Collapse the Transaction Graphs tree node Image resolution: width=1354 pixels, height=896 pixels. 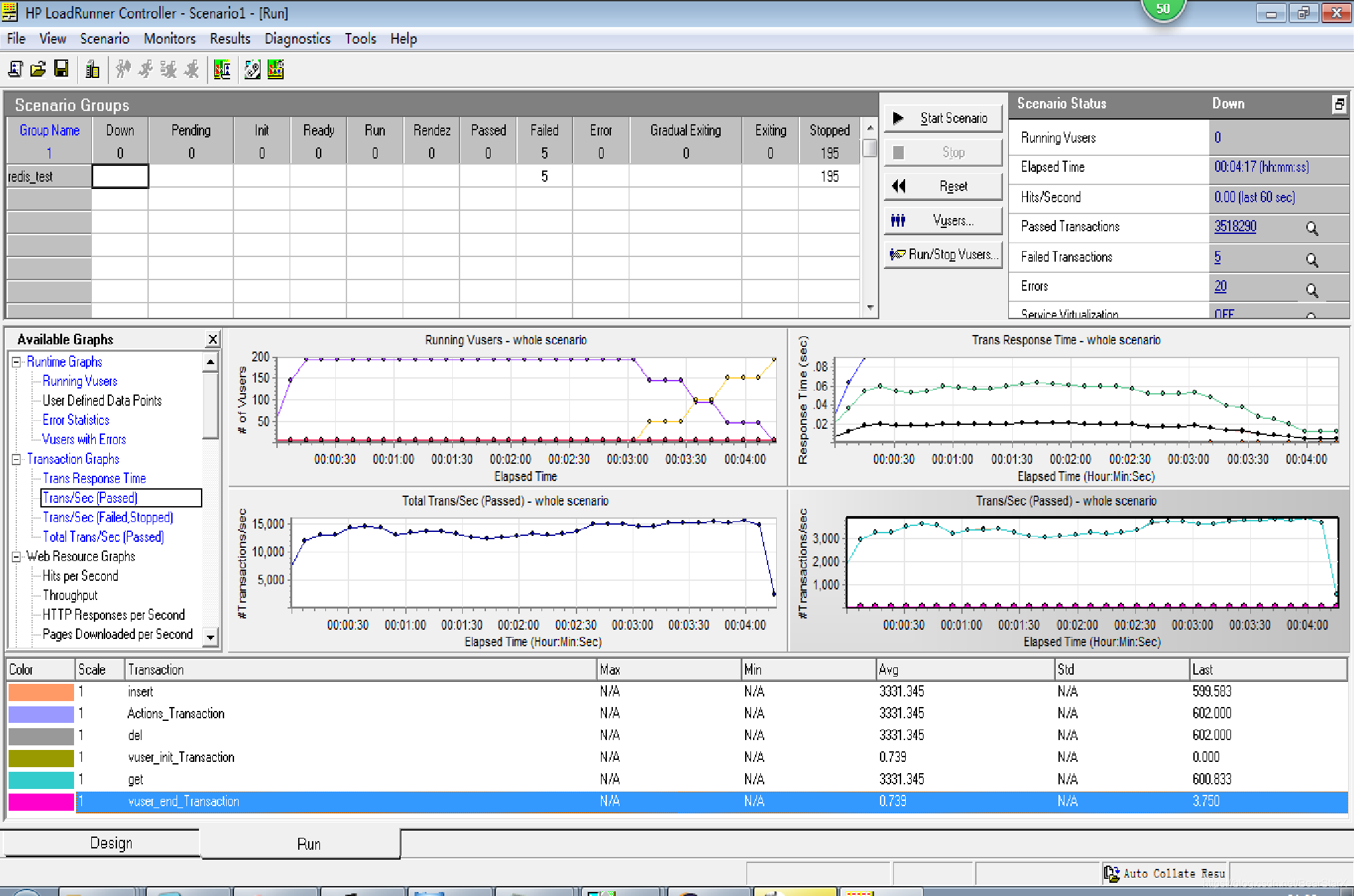coord(17,459)
